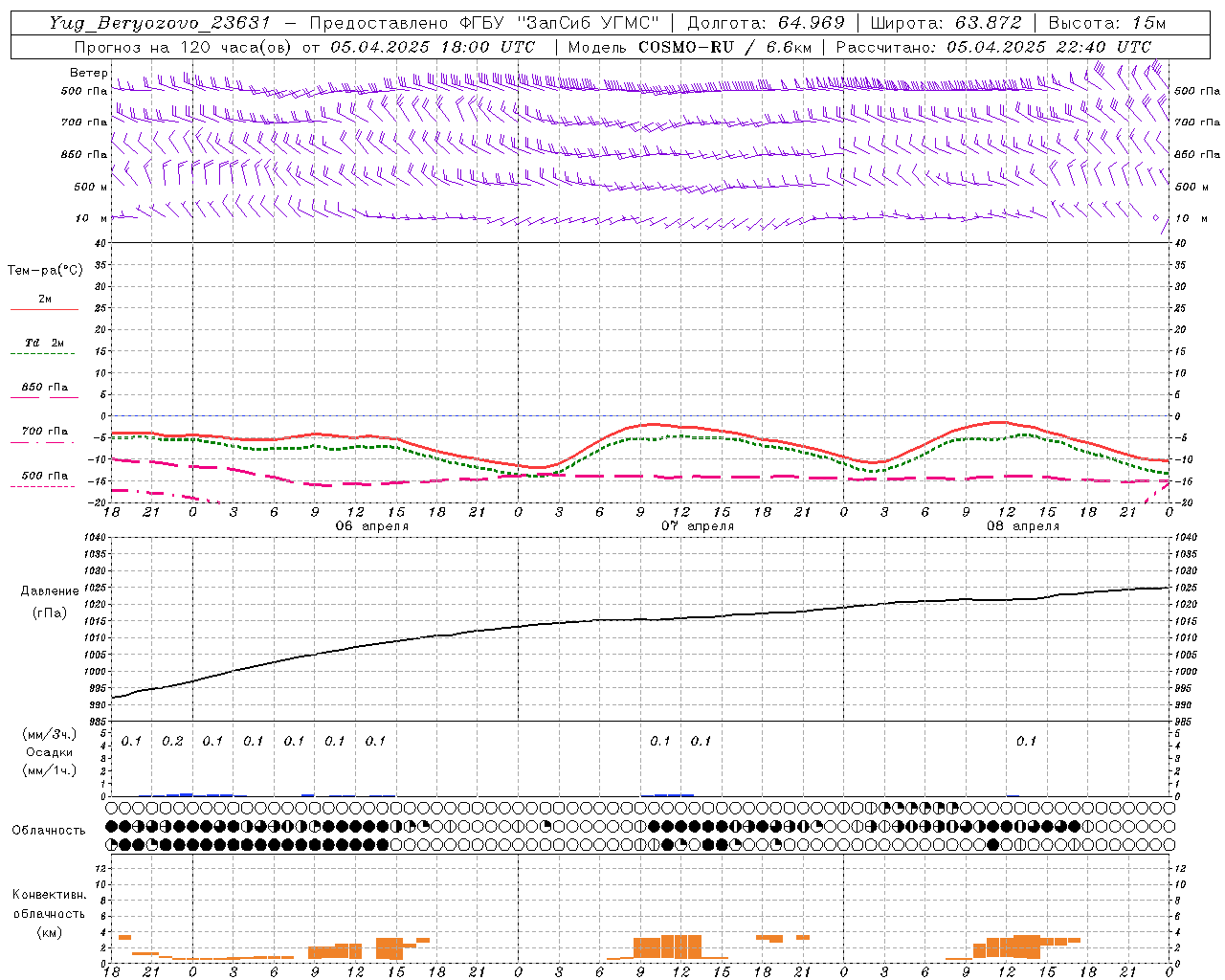
Task: Click the 06 апреля date label
Action: coord(372,526)
